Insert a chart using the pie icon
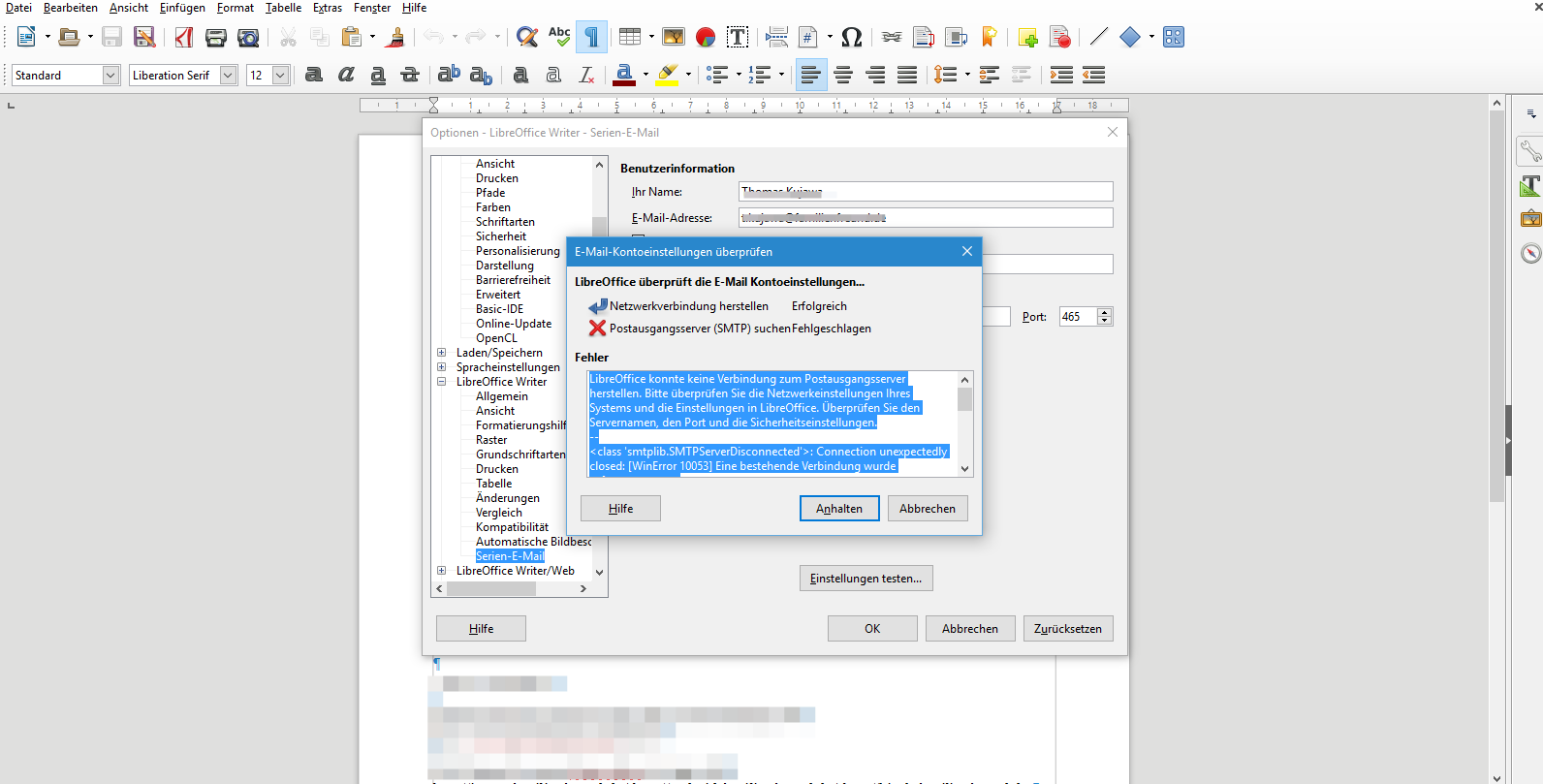The height and width of the screenshot is (784, 1543). (706, 37)
